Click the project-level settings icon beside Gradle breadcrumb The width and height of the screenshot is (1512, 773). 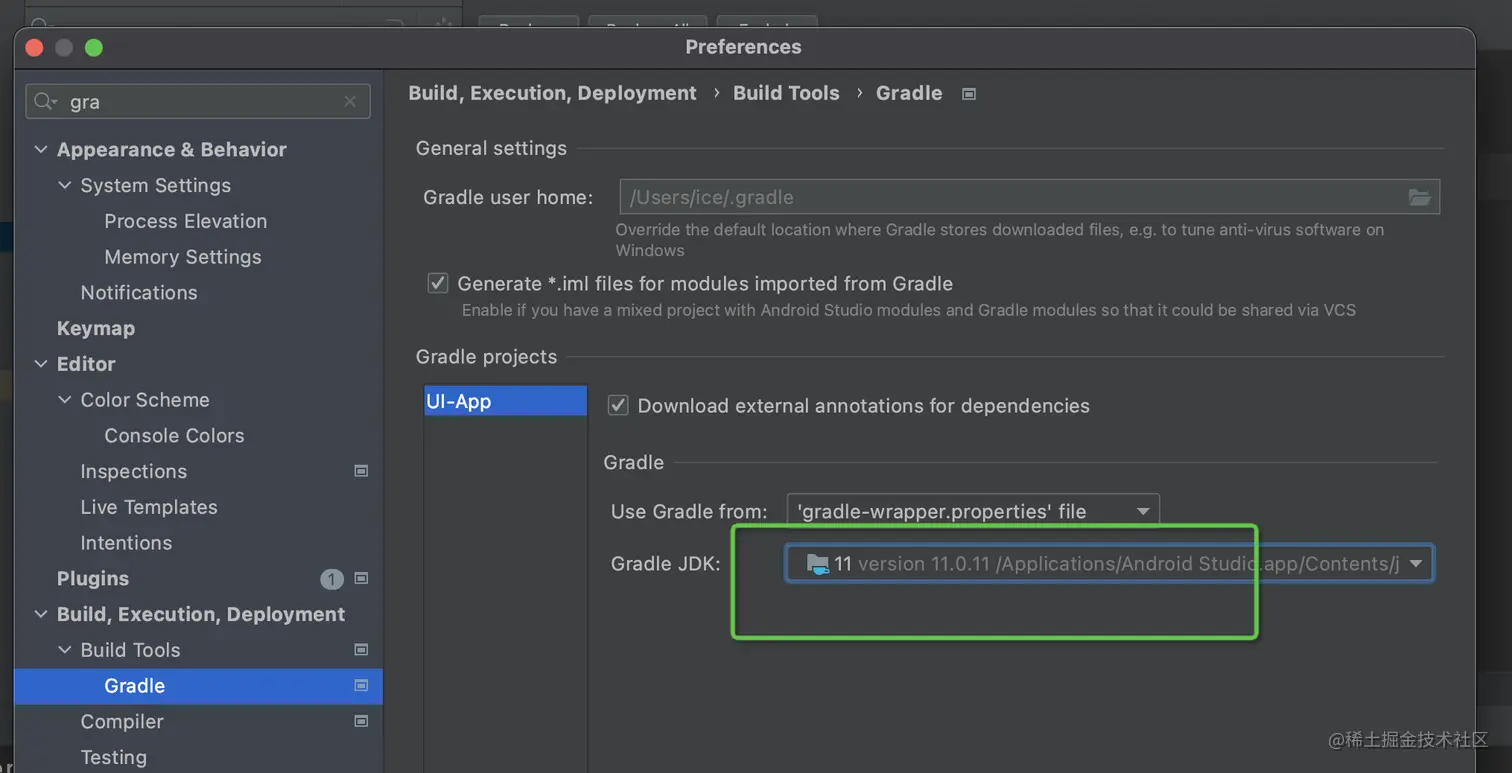pos(968,94)
